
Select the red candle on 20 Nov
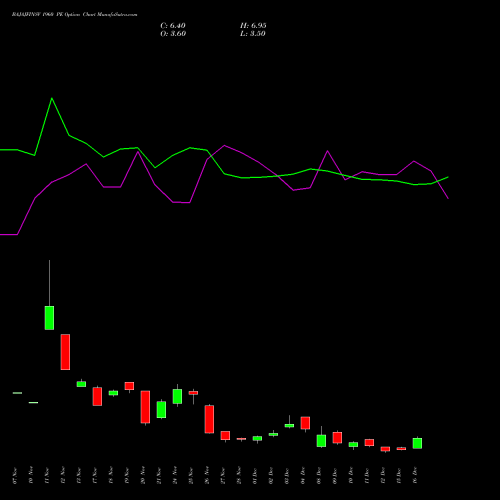pyautogui.click(x=145, y=407)
